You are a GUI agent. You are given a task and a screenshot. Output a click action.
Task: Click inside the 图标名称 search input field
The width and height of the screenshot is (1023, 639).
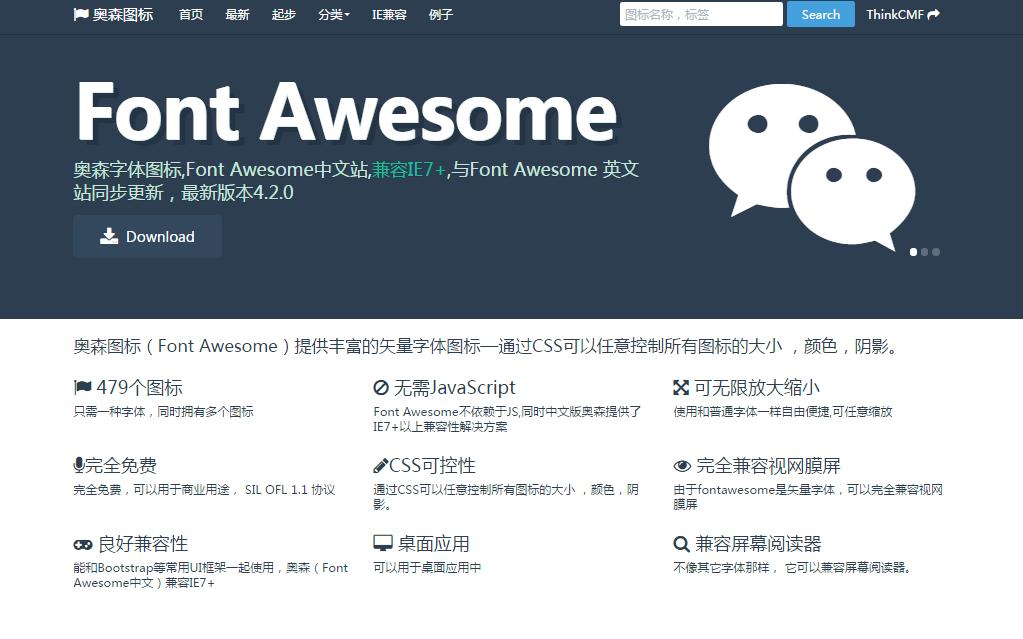[x=700, y=14]
